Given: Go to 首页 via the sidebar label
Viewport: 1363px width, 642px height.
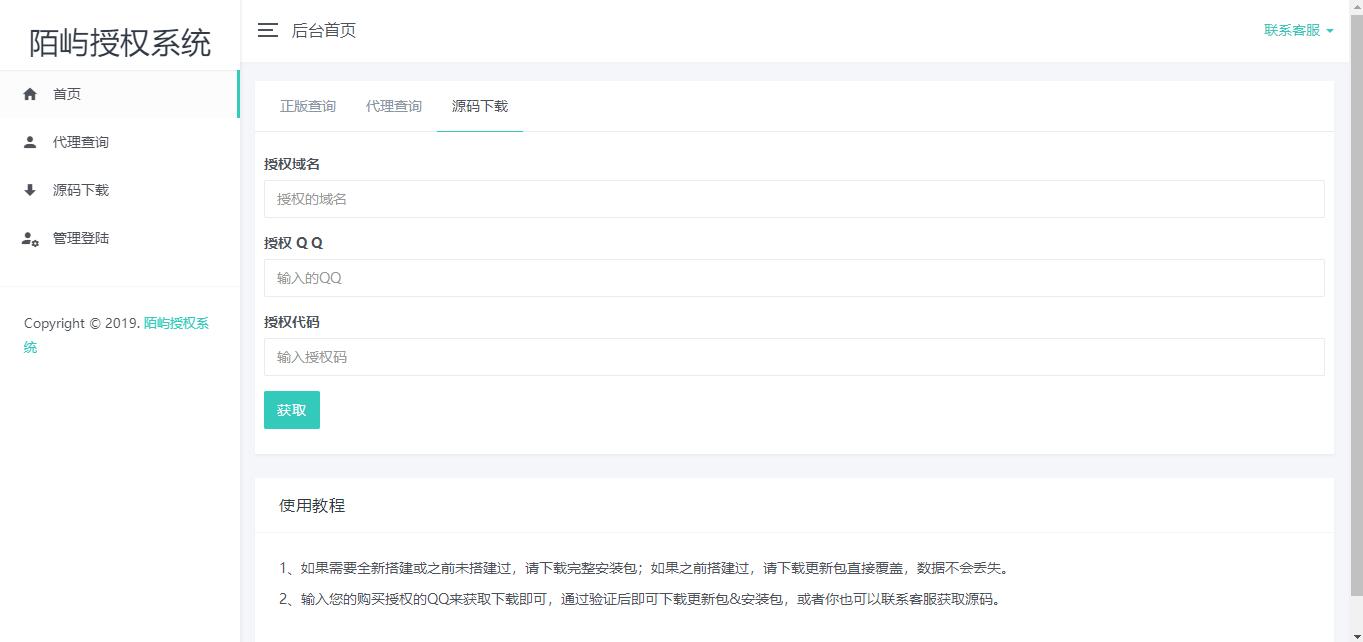Looking at the screenshot, I should 67,94.
